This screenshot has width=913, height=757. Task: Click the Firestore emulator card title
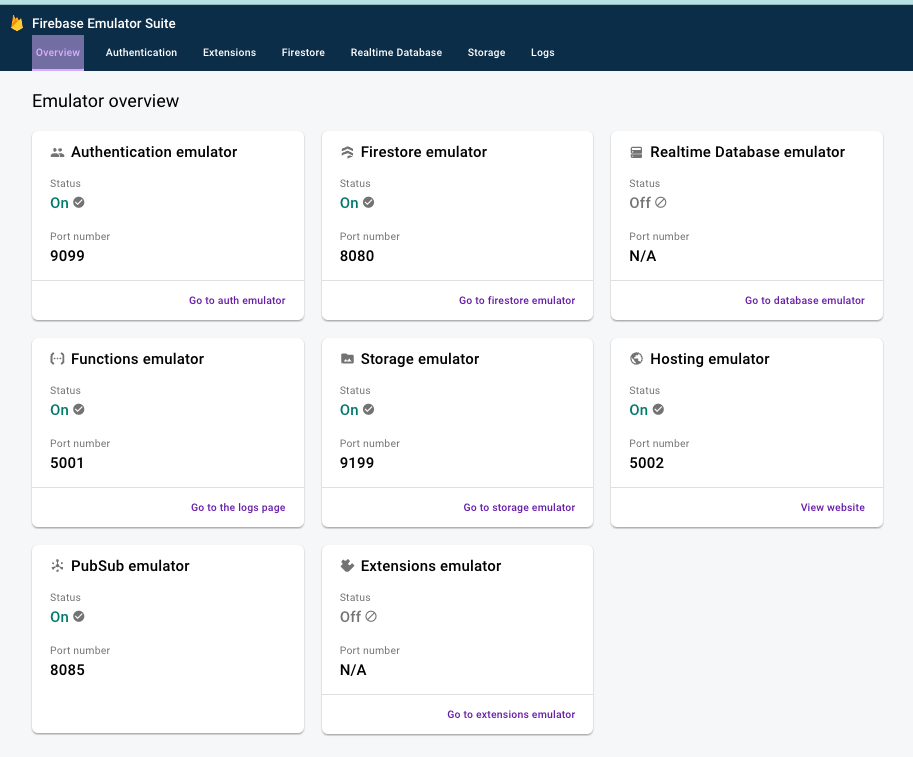pos(424,152)
